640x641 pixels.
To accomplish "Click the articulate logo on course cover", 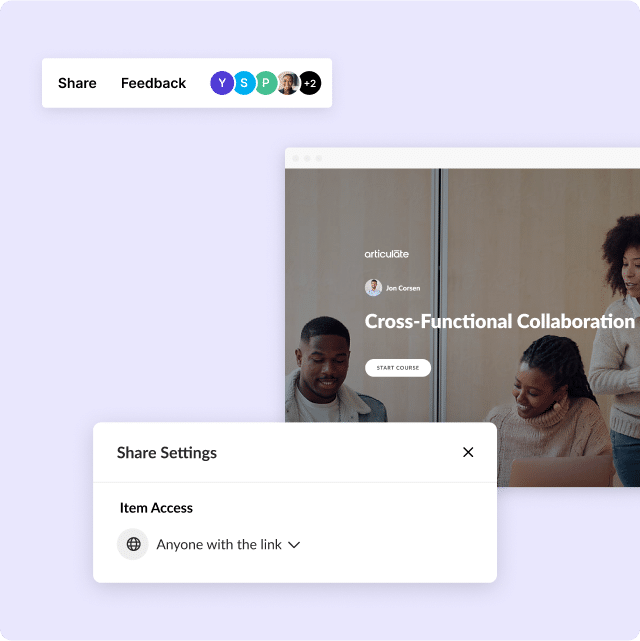I will click(x=387, y=254).
